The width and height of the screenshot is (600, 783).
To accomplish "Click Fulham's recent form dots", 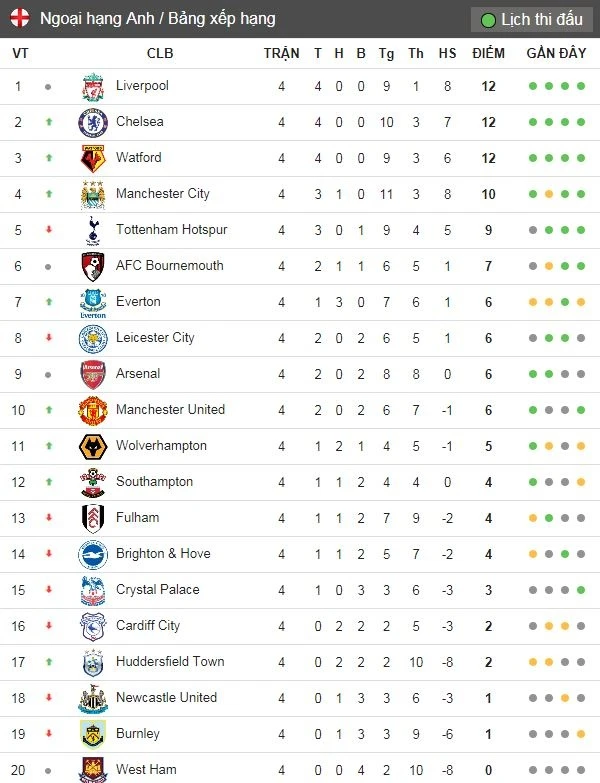I will pyautogui.click(x=556, y=518).
